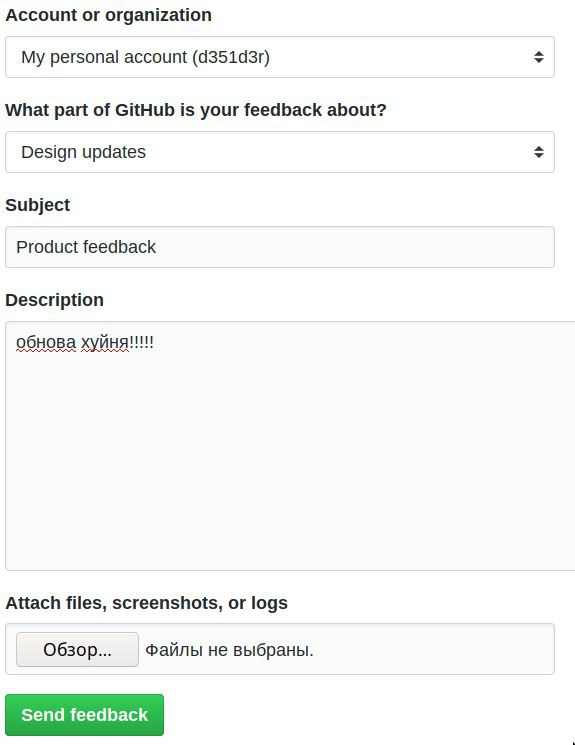Click the 'What part of GitHub is your feedback about?' label

tap(196, 110)
